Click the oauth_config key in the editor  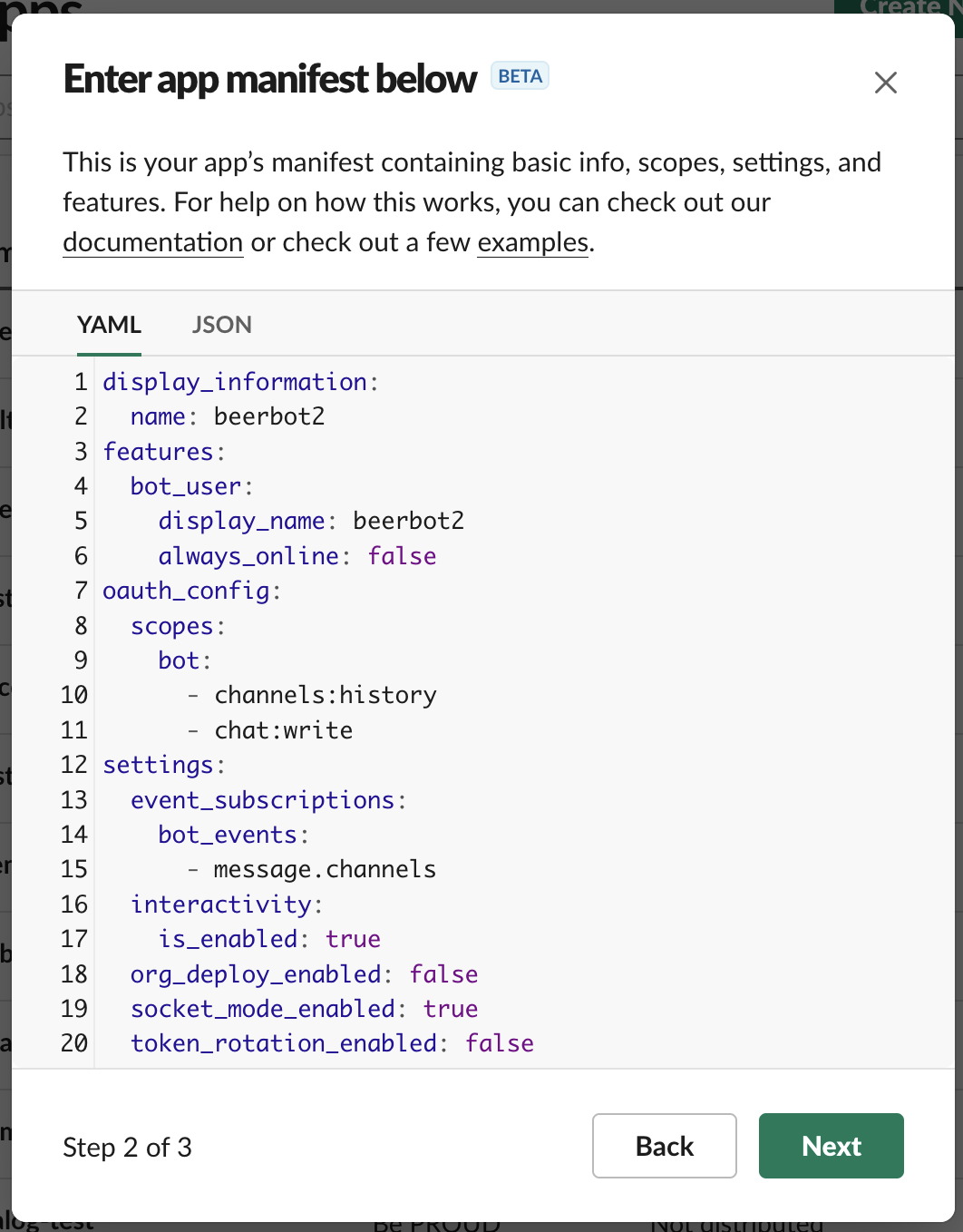(x=186, y=591)
